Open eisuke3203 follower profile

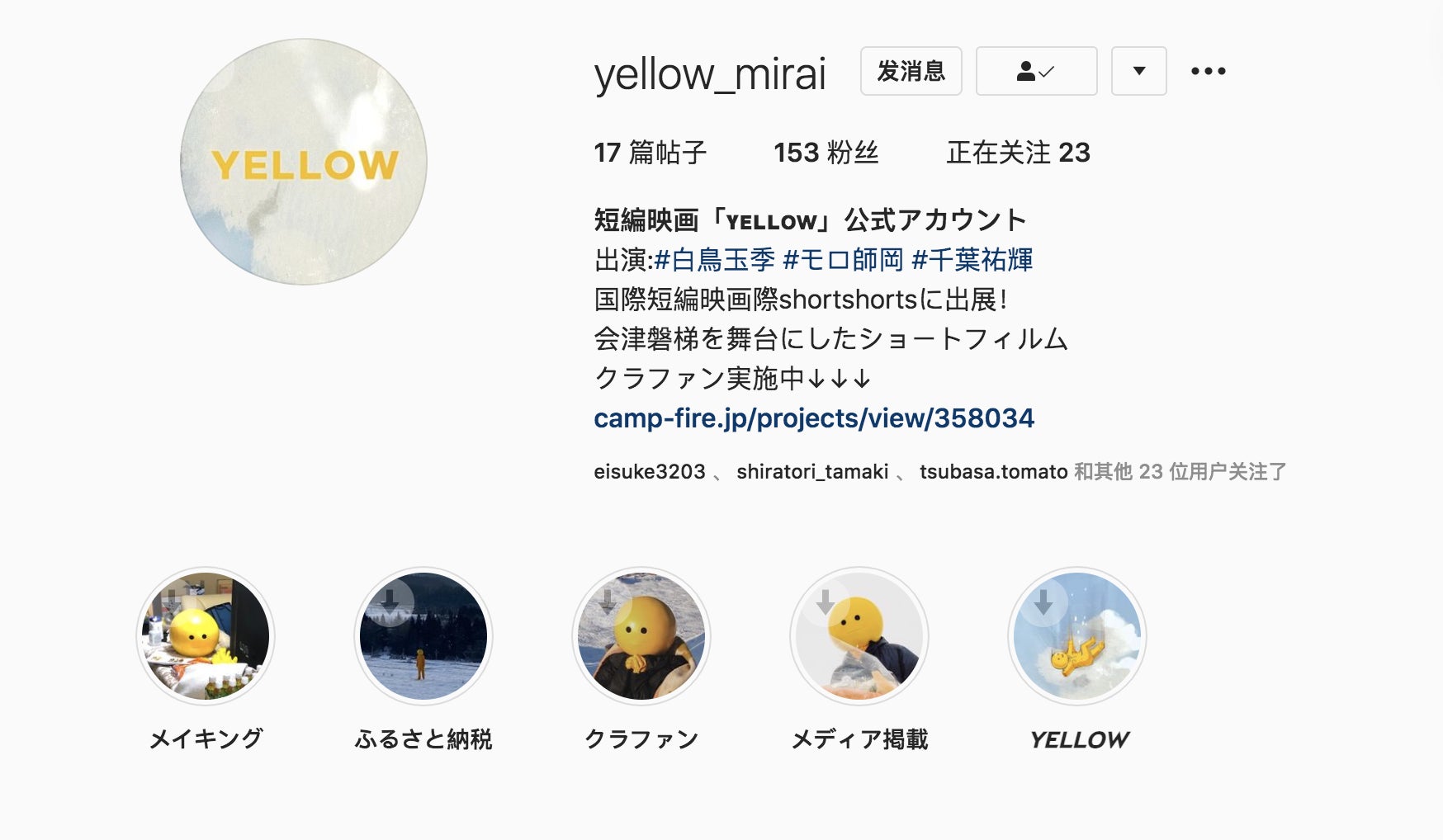point(650,472)
